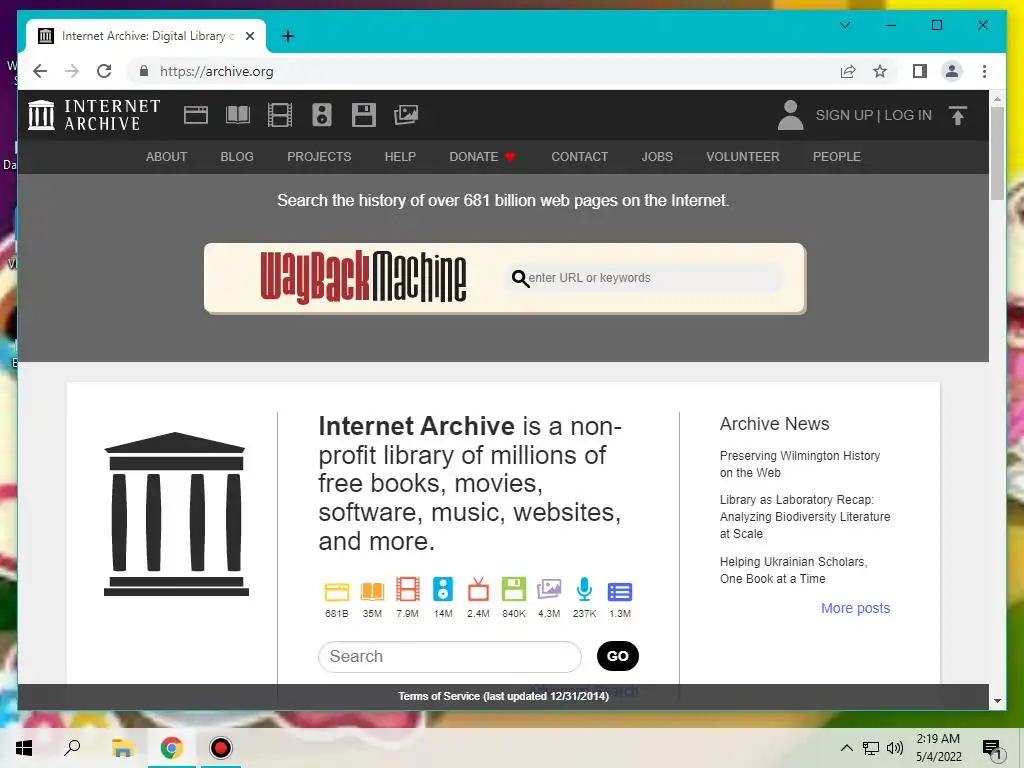Open the Images icon in top bar
The image size is (1024, 768).
406,115
